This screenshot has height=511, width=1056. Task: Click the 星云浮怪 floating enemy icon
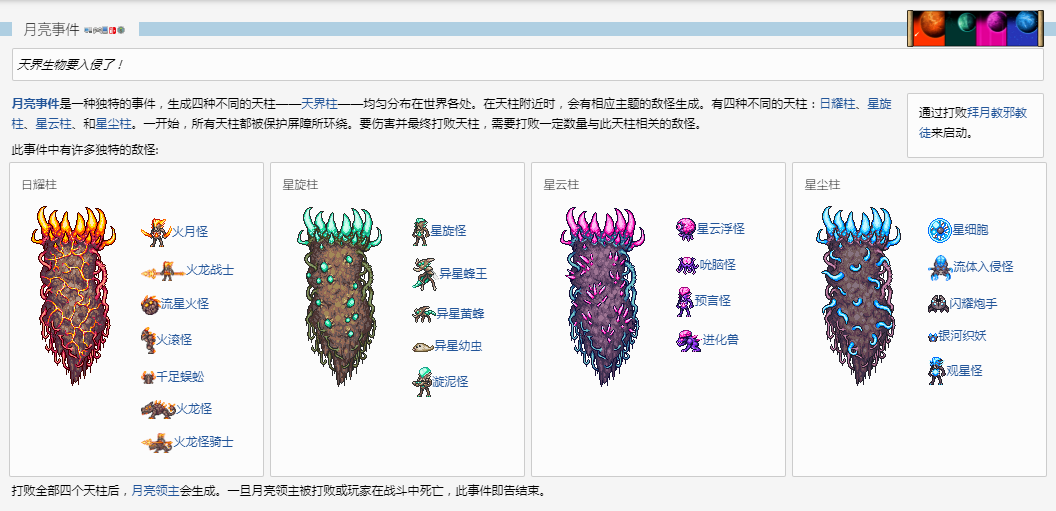click(685, 228)
